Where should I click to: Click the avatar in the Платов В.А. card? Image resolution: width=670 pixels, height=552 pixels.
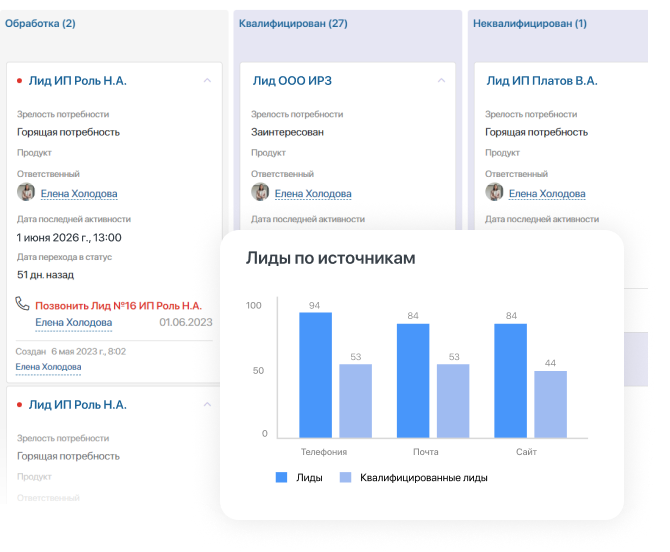pos(494,192)
